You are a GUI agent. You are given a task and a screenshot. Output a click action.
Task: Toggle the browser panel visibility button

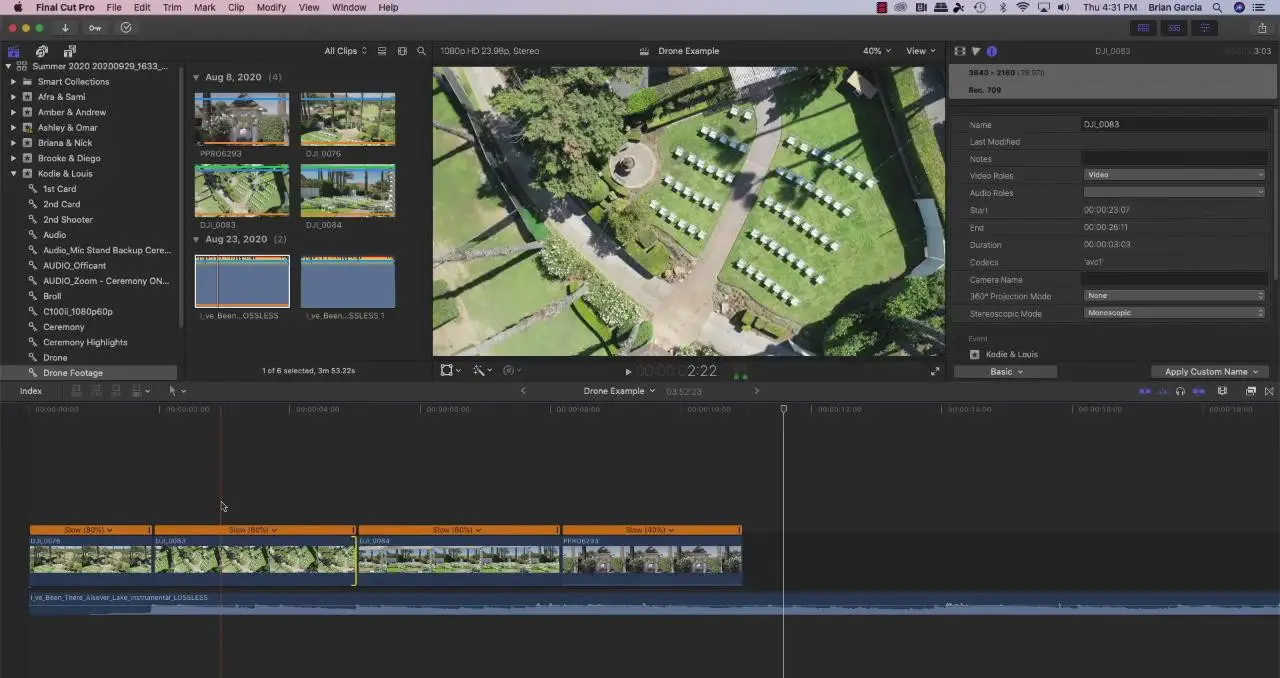tap(1144, 28)
